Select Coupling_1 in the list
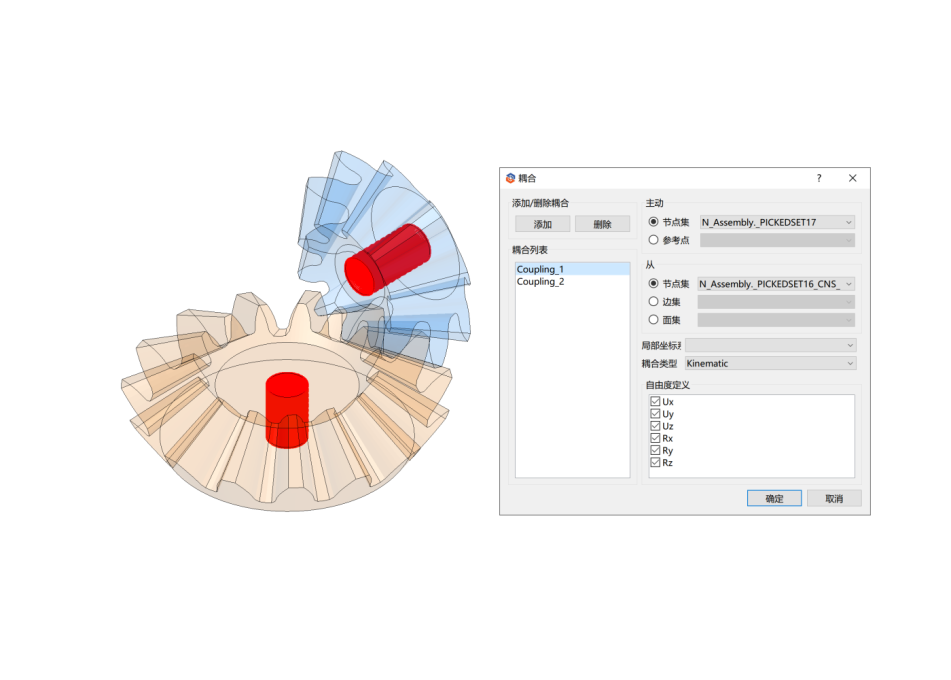The image size is (951, 680). click(573, 269)
